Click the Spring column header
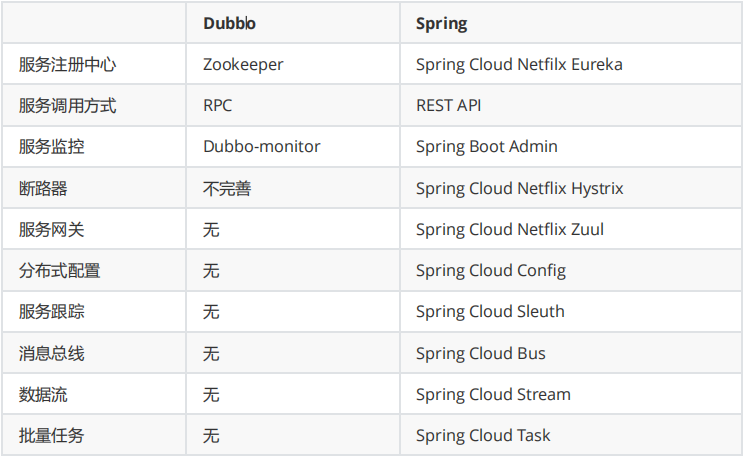The width and height of the screenshot is (744, 457). tap(441, 23)
